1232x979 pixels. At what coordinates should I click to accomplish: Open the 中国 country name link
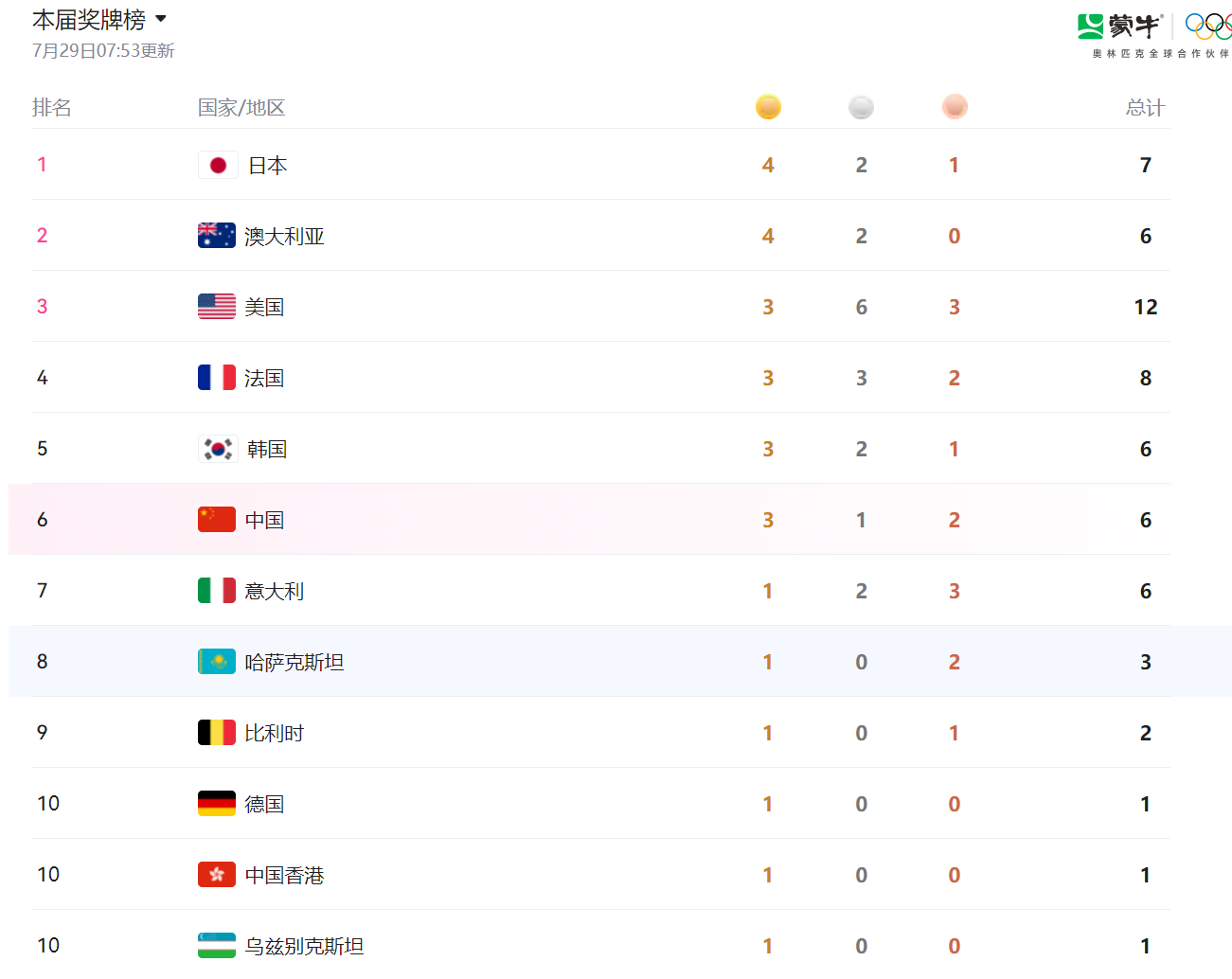point(264,520)
